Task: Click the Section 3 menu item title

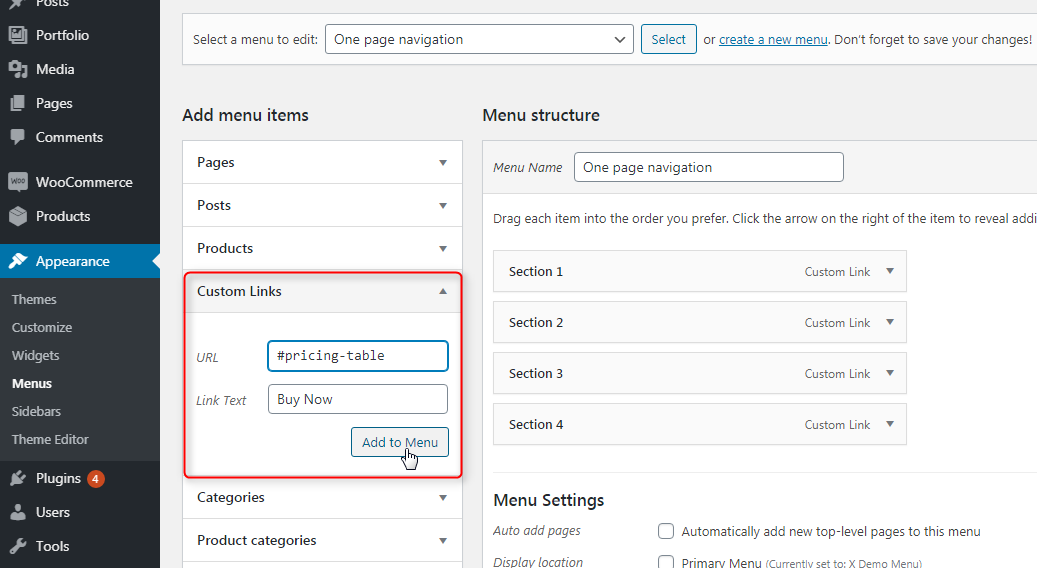Action: (x=536, y=373)
